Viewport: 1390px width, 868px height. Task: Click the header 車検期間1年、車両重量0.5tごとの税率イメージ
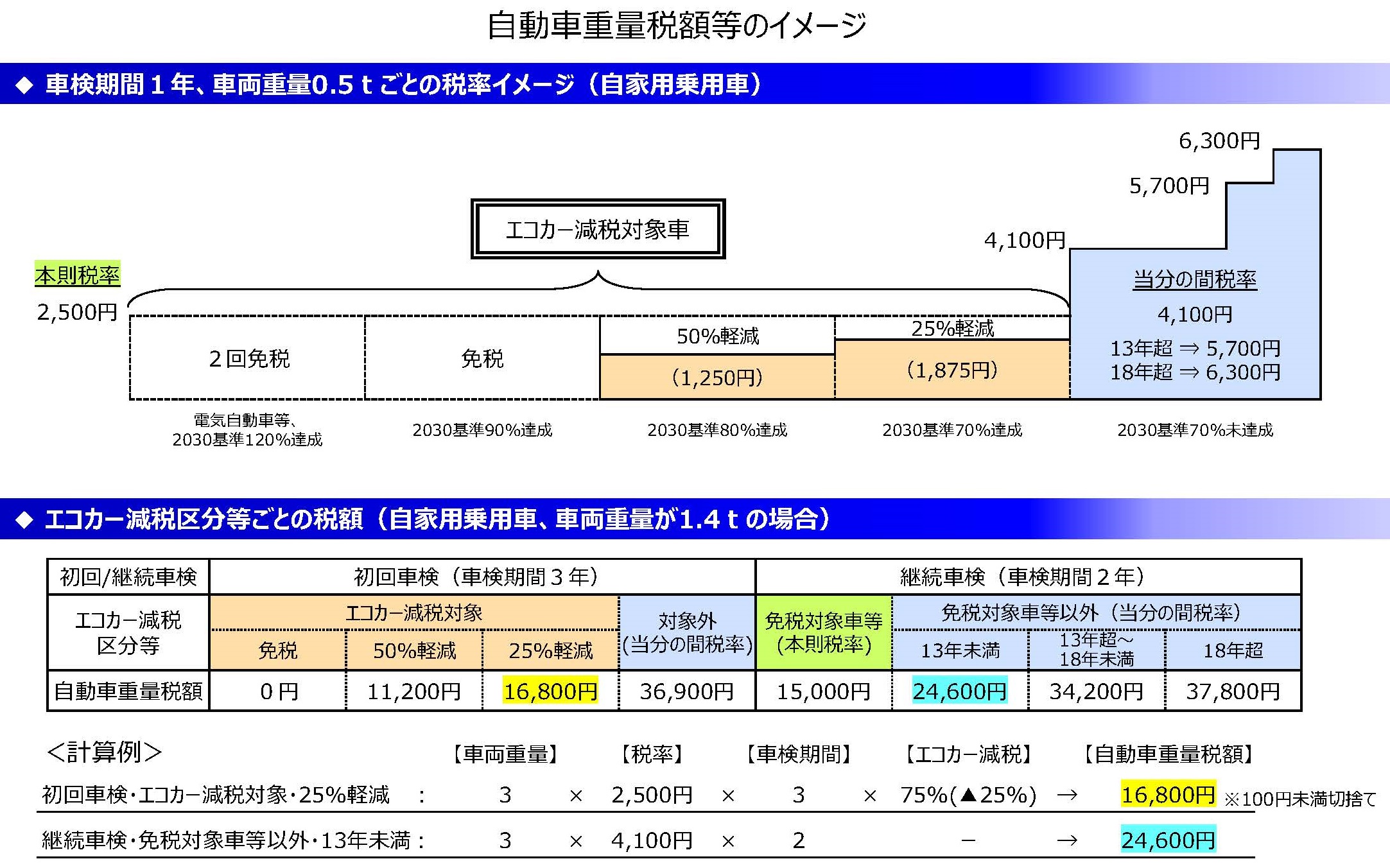pos(403,84)
